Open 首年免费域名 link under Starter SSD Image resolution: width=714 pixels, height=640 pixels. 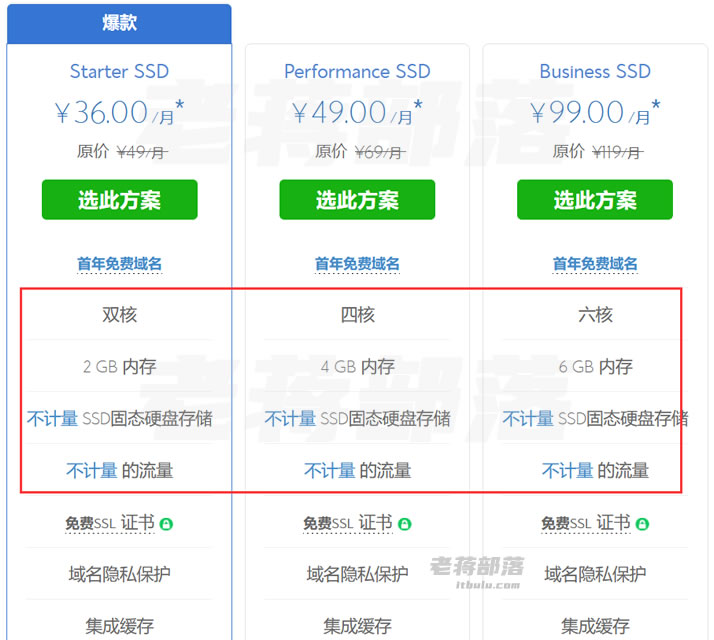120,264
